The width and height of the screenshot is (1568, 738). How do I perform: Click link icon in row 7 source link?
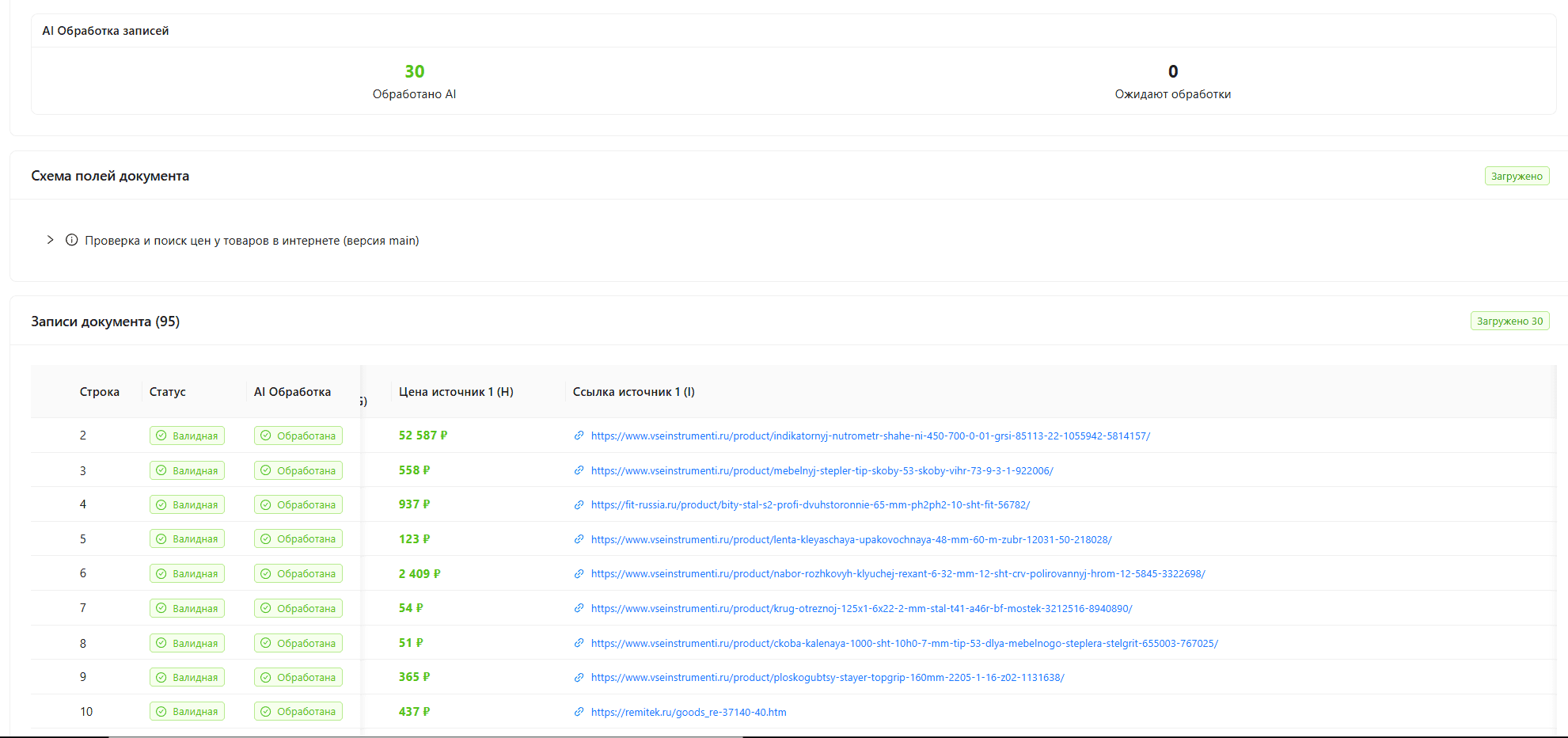tap(579, 608)
